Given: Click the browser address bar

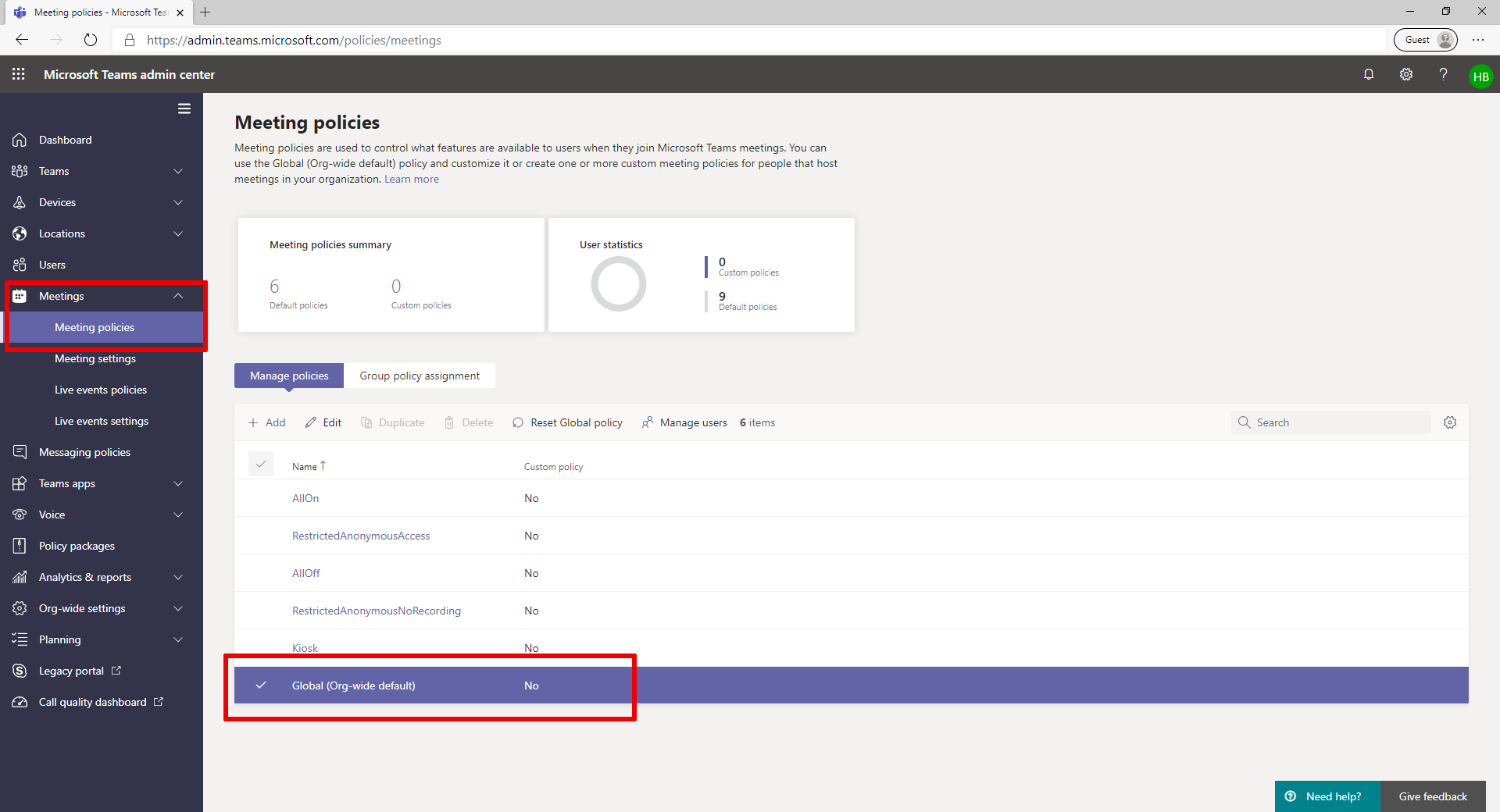Looking at the screenshot, I should click(750, 40).
